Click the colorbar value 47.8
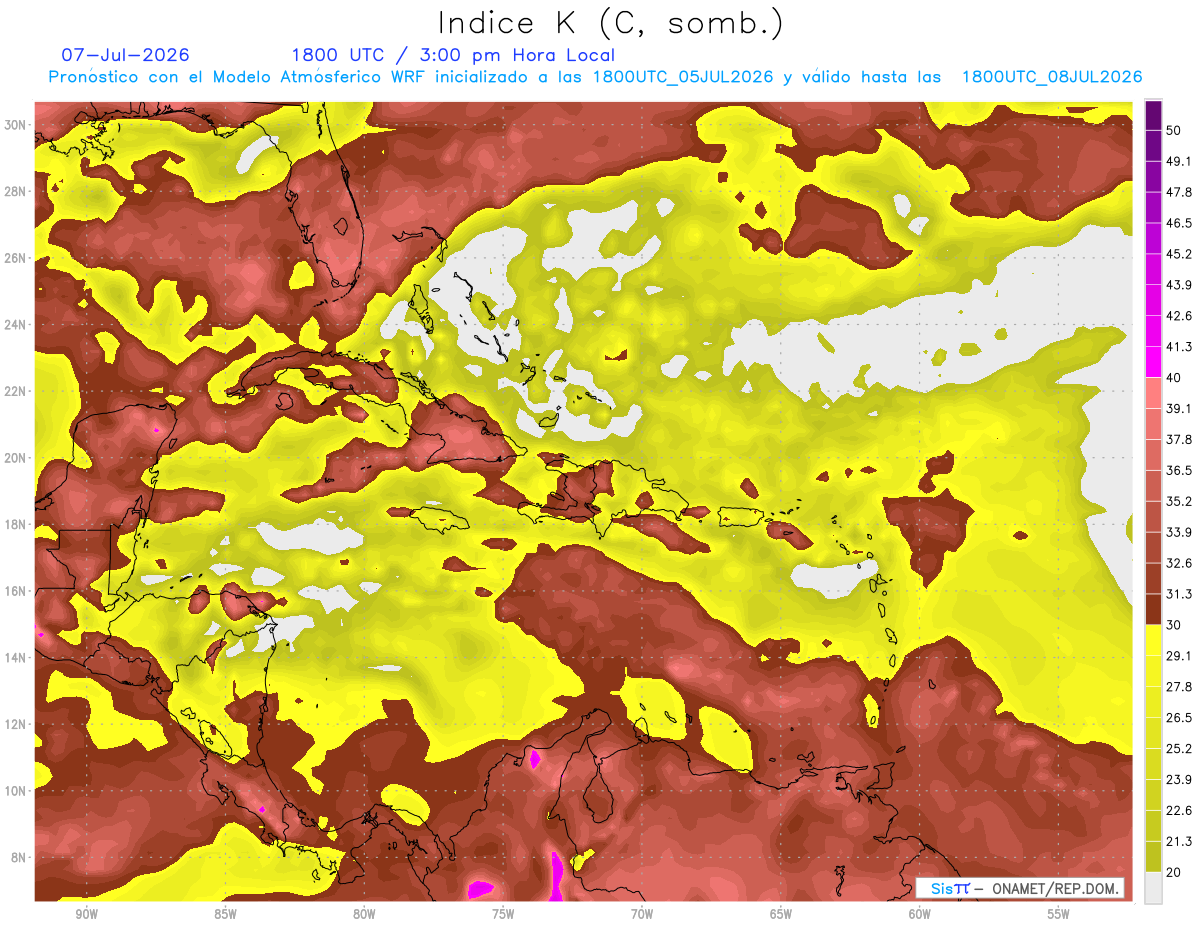The image size is (1200, 927). pos(1179,192)
